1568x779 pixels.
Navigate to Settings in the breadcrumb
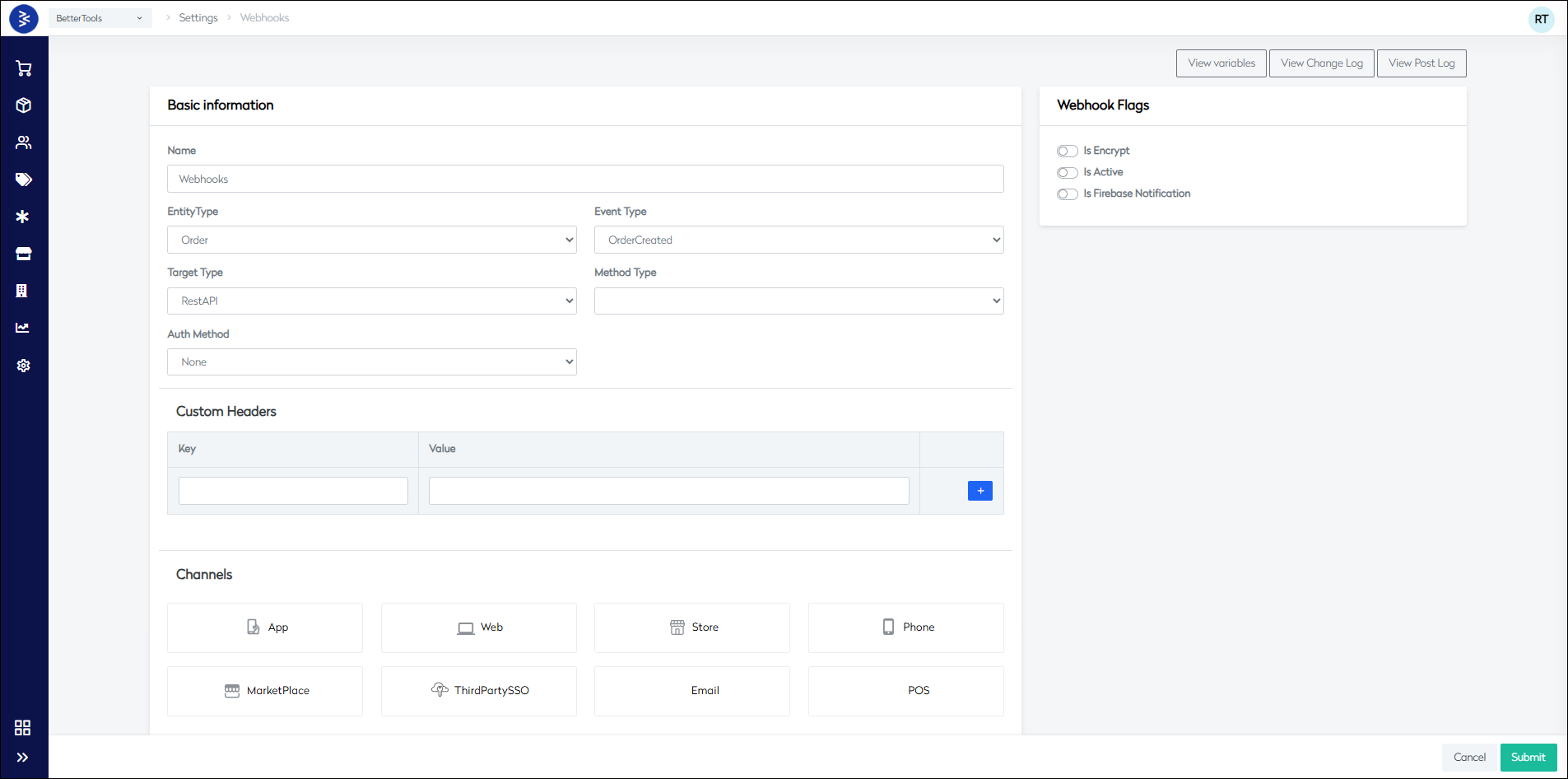(198, 17)
